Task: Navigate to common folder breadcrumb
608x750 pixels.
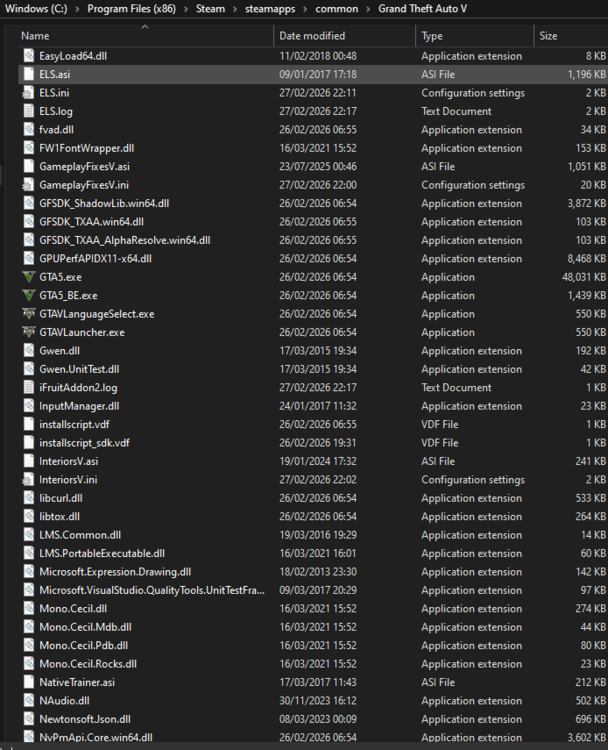Action: pyautogui.click(x=336, y=9)
